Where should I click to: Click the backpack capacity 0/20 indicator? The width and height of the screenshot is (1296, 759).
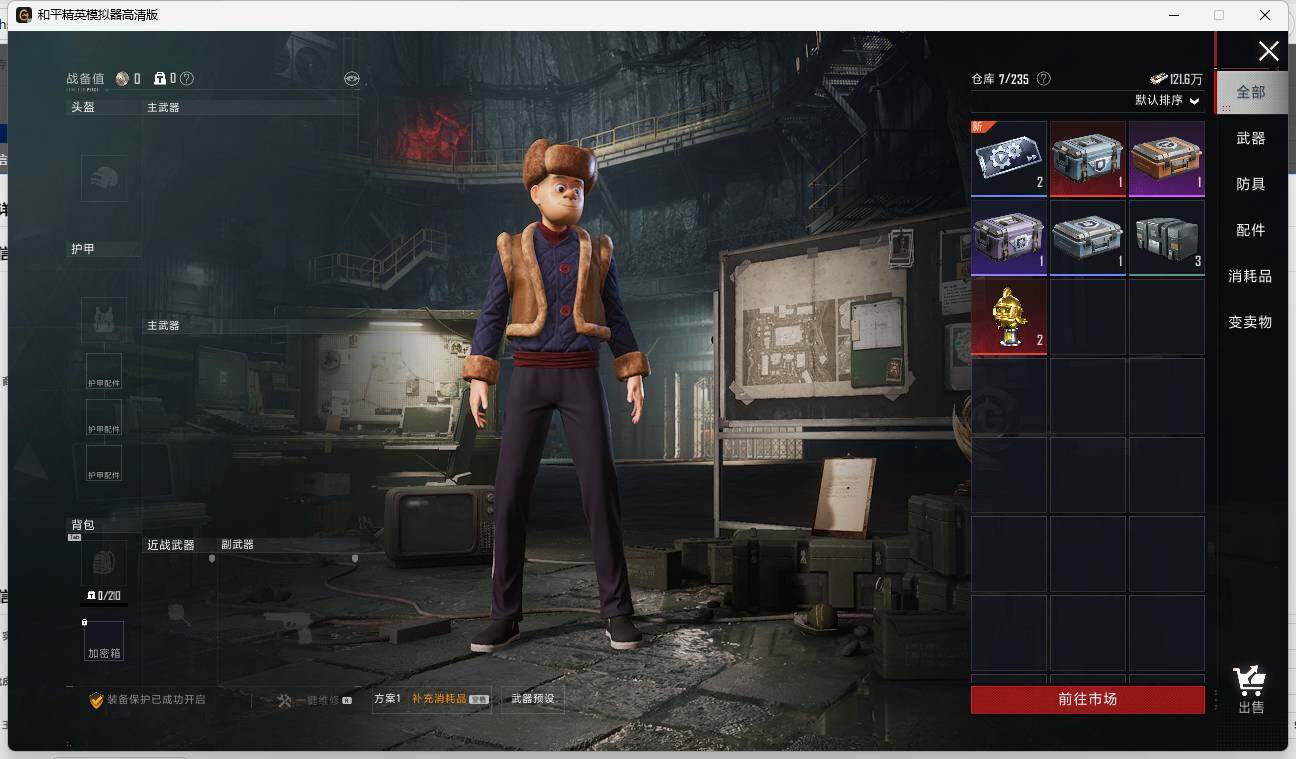pyautogui.click(x=104, y=596)
